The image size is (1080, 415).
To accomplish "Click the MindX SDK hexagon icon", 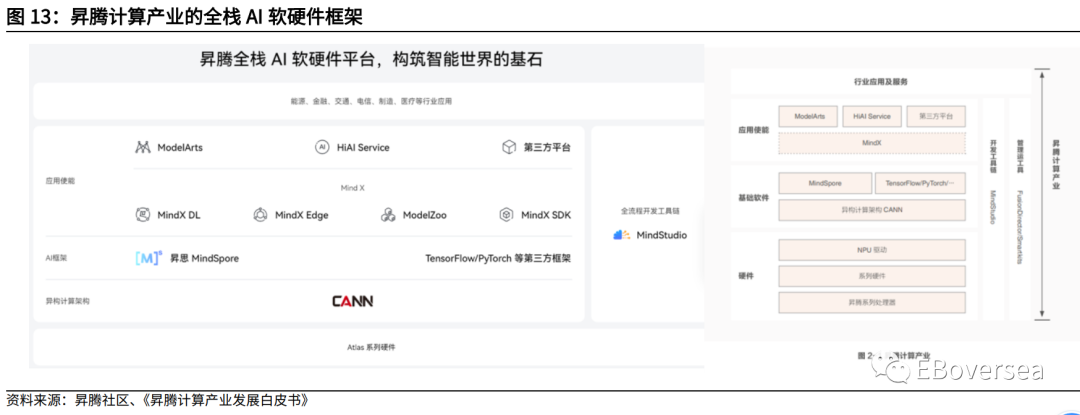I will click(507, 215).
